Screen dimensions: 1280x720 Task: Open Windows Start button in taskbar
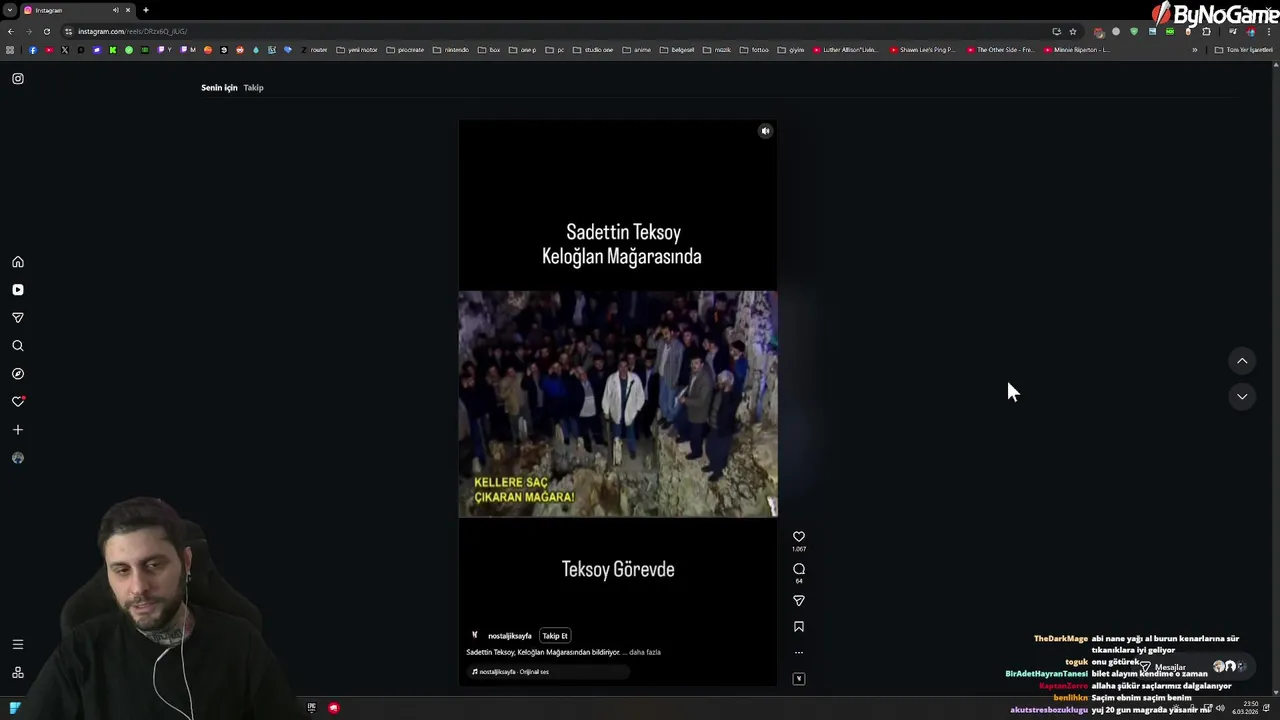click(15, 708)
